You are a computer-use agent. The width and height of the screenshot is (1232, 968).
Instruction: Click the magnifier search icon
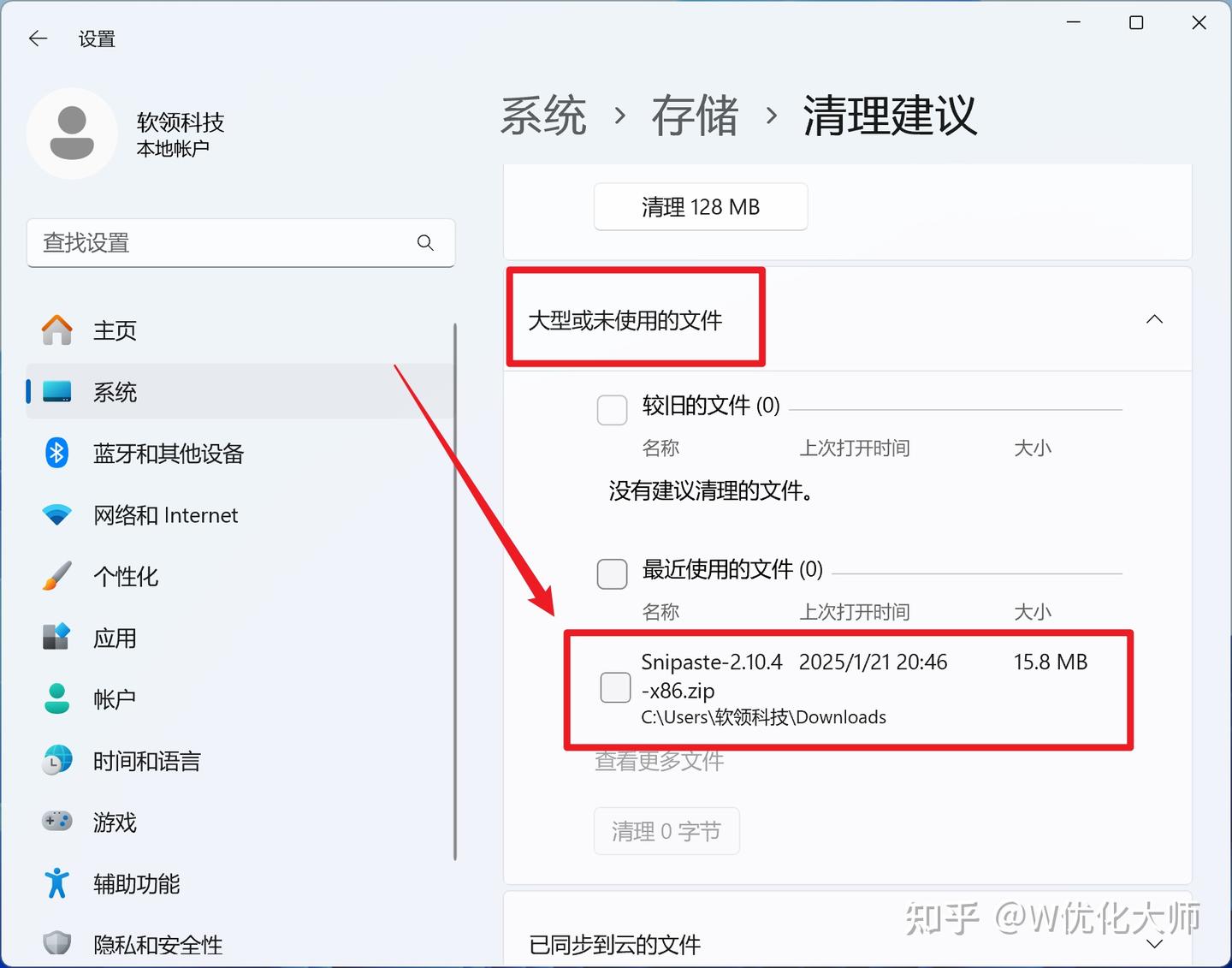pos(425,243)
